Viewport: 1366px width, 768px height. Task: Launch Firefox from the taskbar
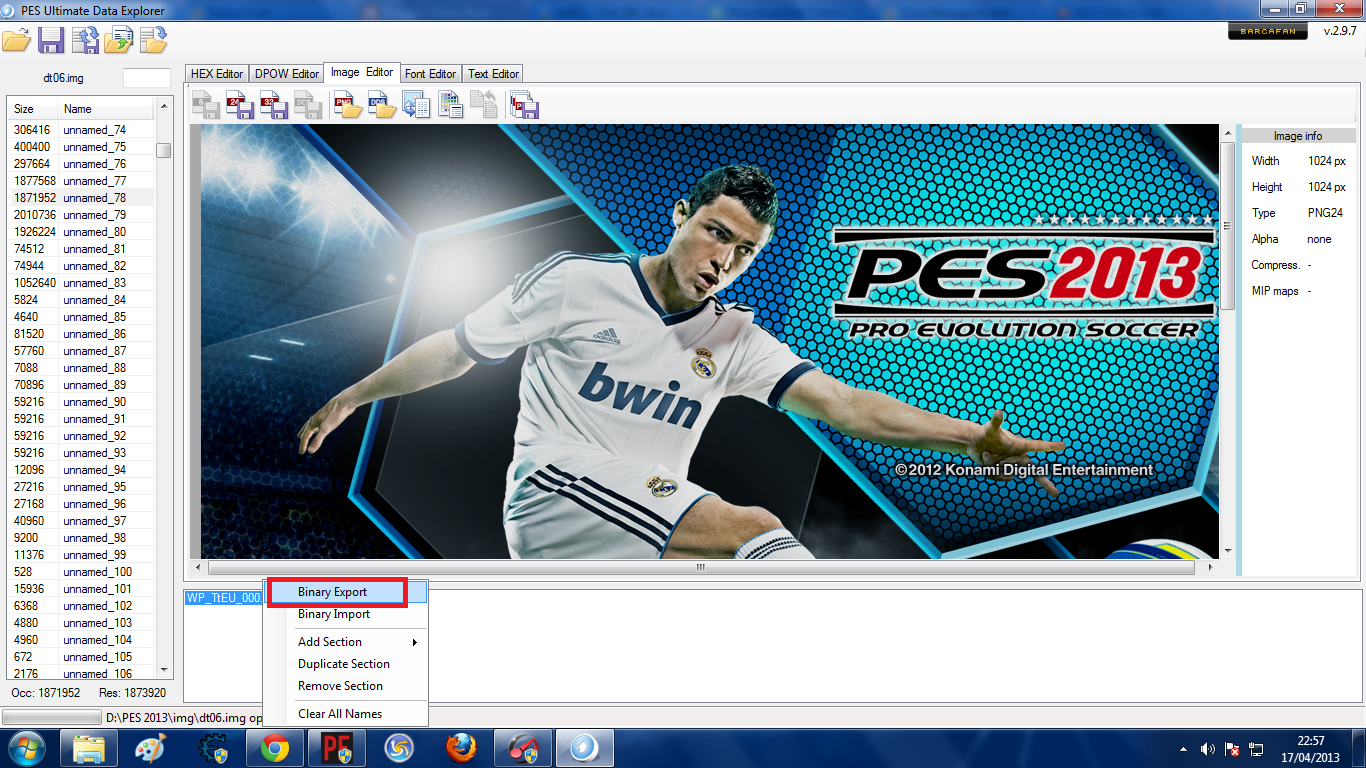(461, 748)
